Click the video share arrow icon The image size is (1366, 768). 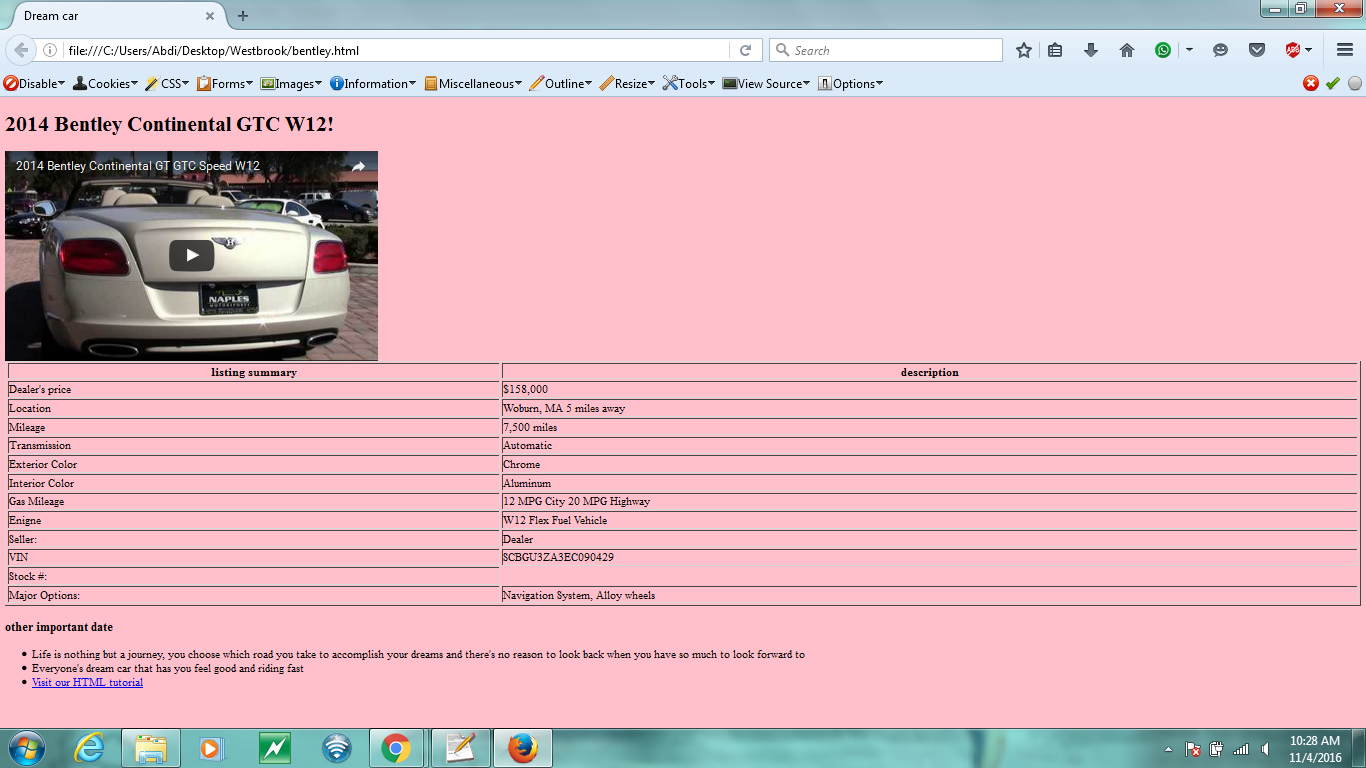coord(358,166)
